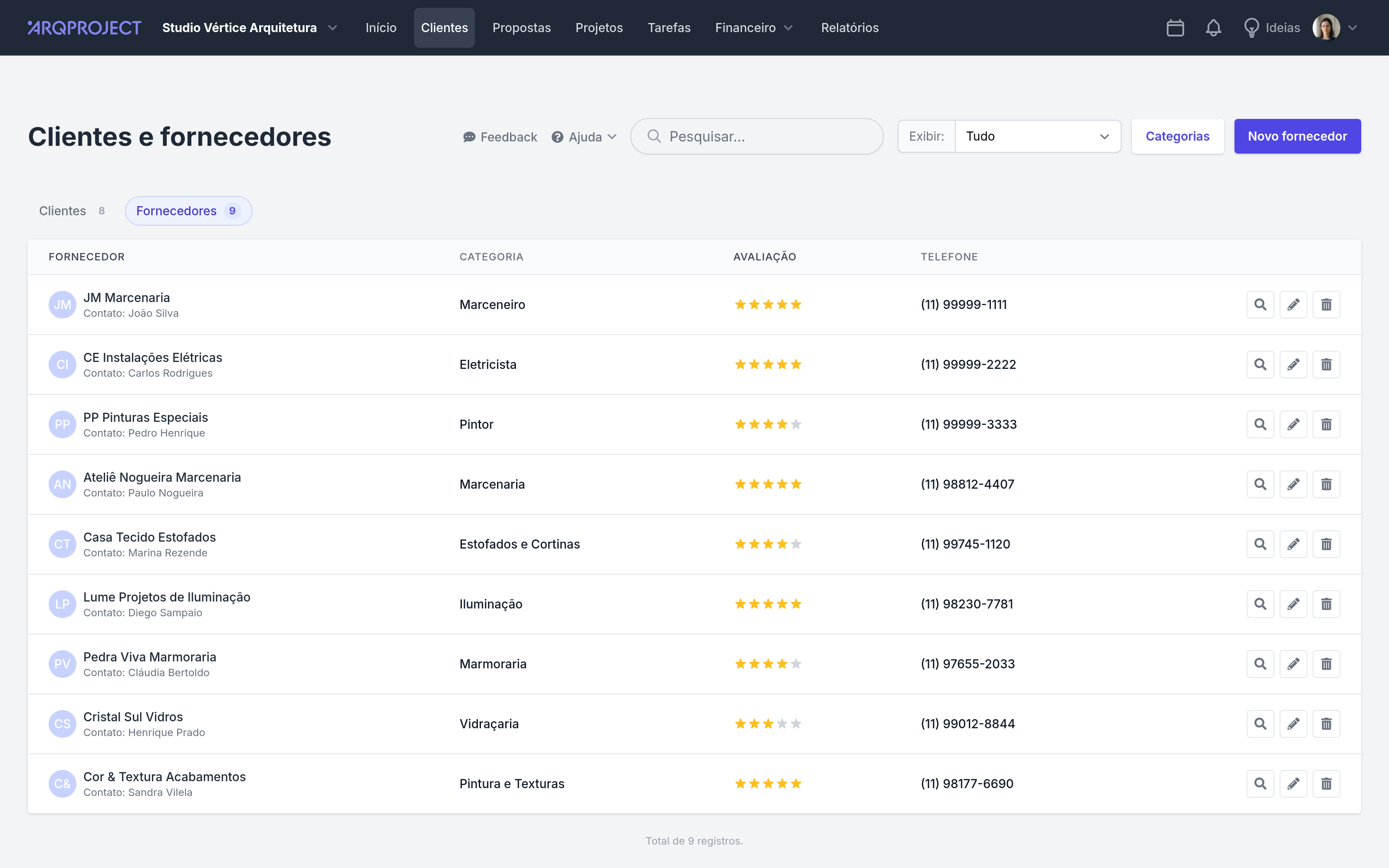Screen dimensions: 1389x868
Task: Delete Cristal Sul Vidros supplier
Action: 1326,724
